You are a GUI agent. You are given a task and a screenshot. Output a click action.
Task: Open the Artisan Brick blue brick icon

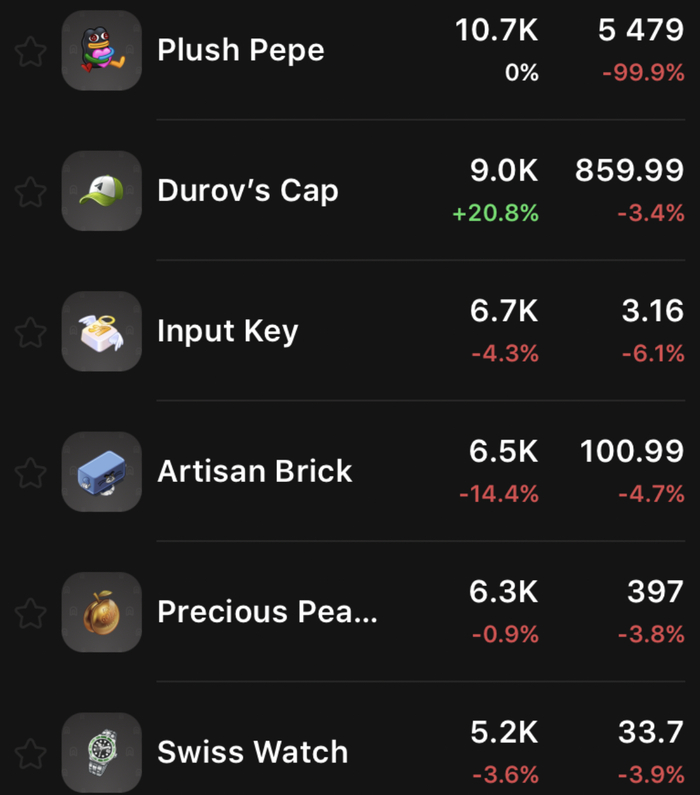[x=101, y=471]
